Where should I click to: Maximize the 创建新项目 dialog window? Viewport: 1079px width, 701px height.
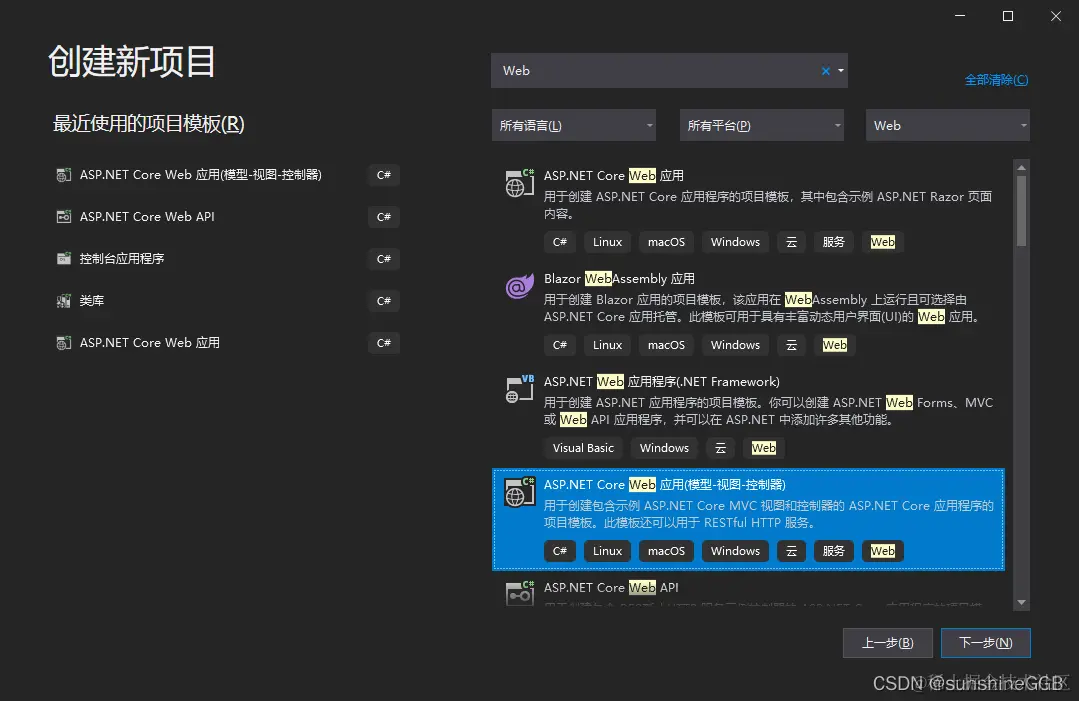click(x=1007, y=16)
